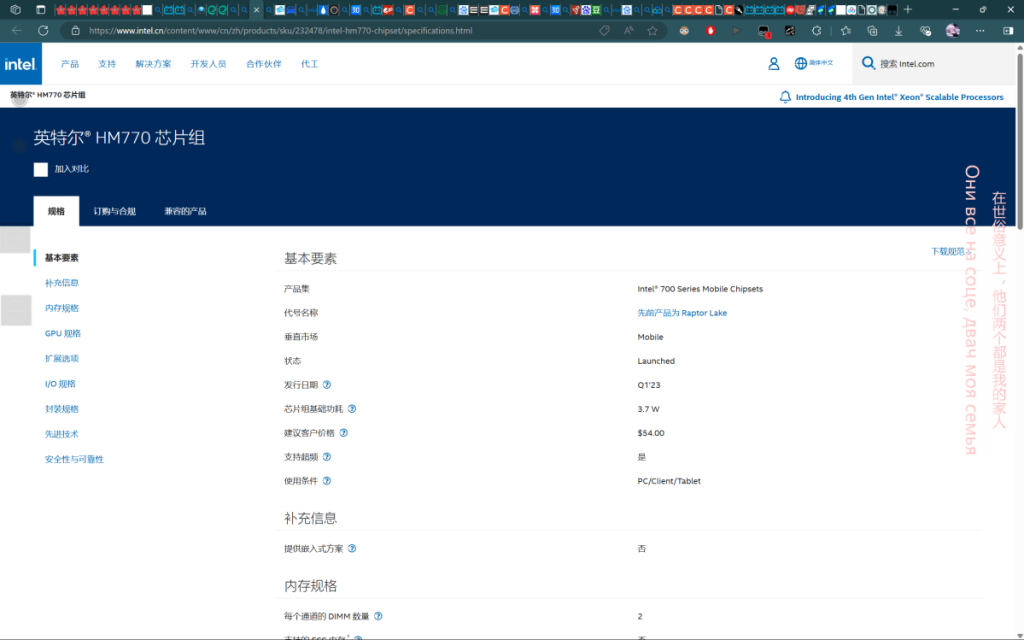The width and height of the screenshot is (1024, 640).
Task: Click the globe language selector icon
Action: [x=801, y=63]
